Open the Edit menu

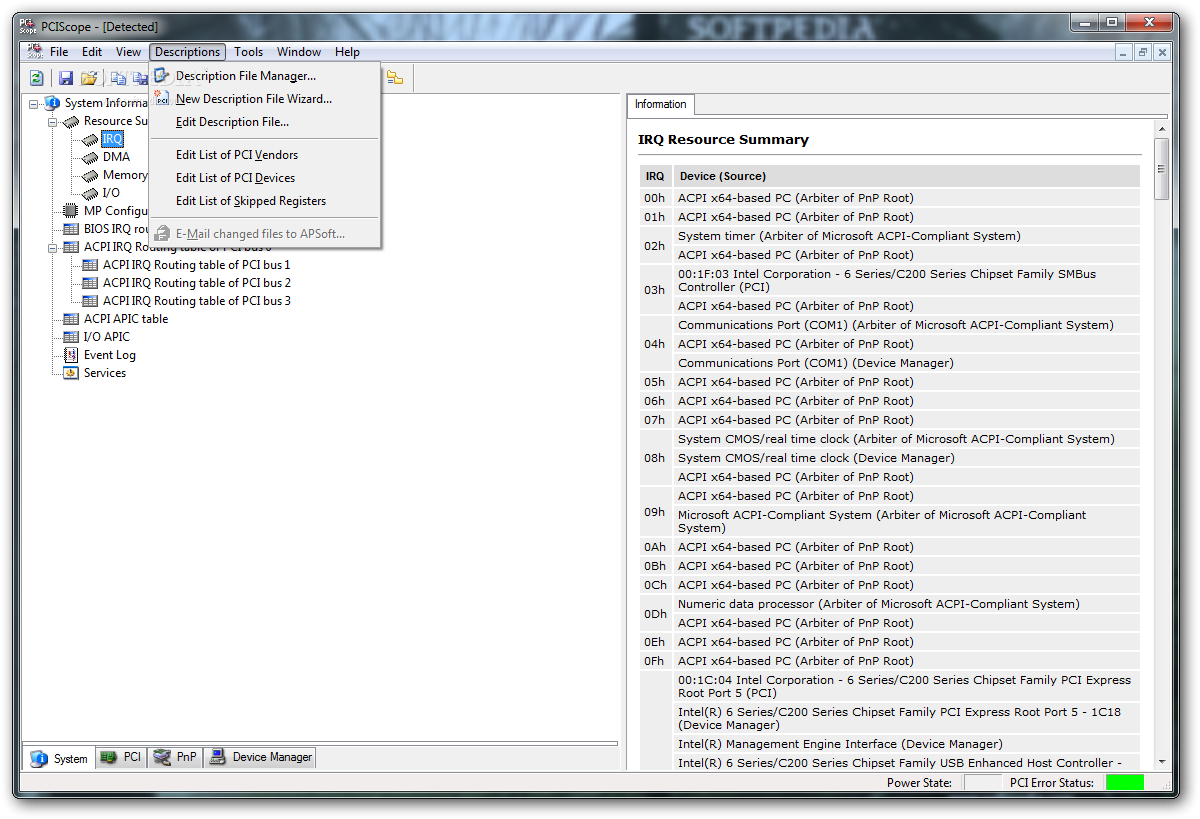pos(92,52)
